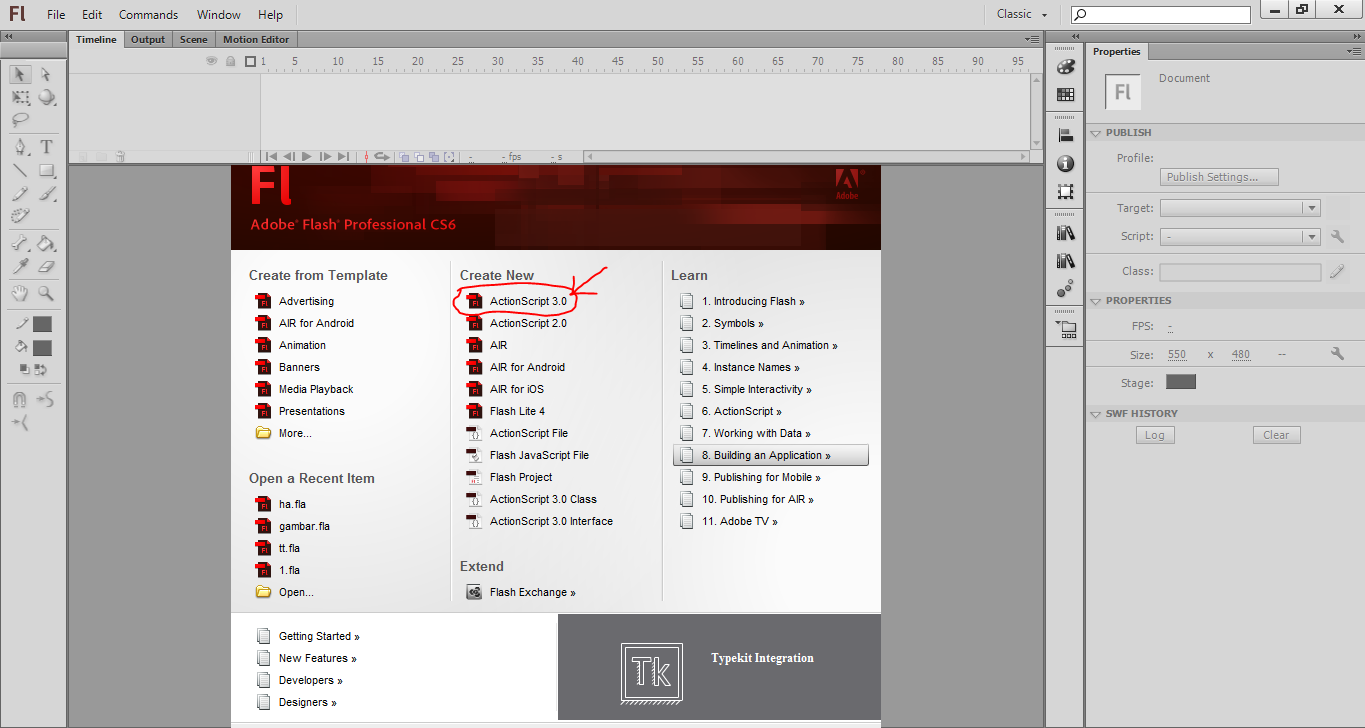Switch to the Motion Editor tab

pos(256,40)
